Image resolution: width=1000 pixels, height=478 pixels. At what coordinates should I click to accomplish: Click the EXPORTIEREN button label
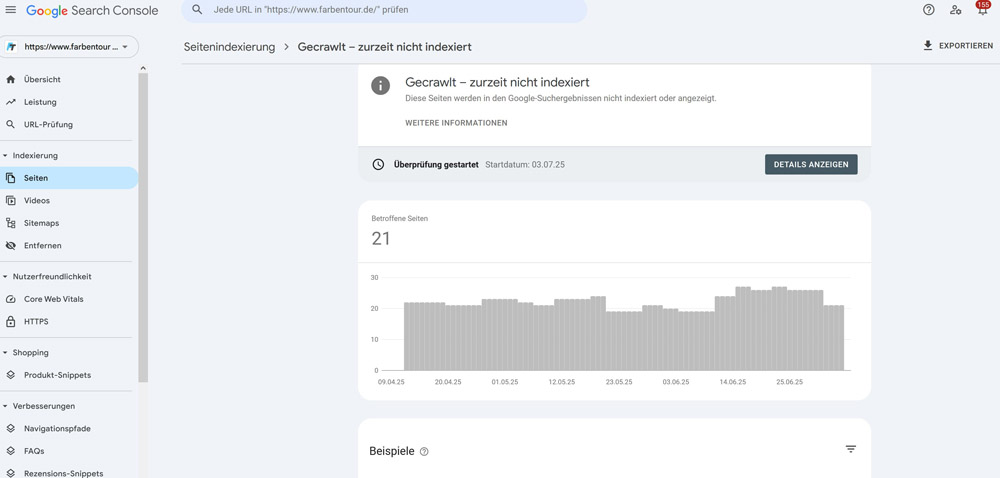[966, 46]
